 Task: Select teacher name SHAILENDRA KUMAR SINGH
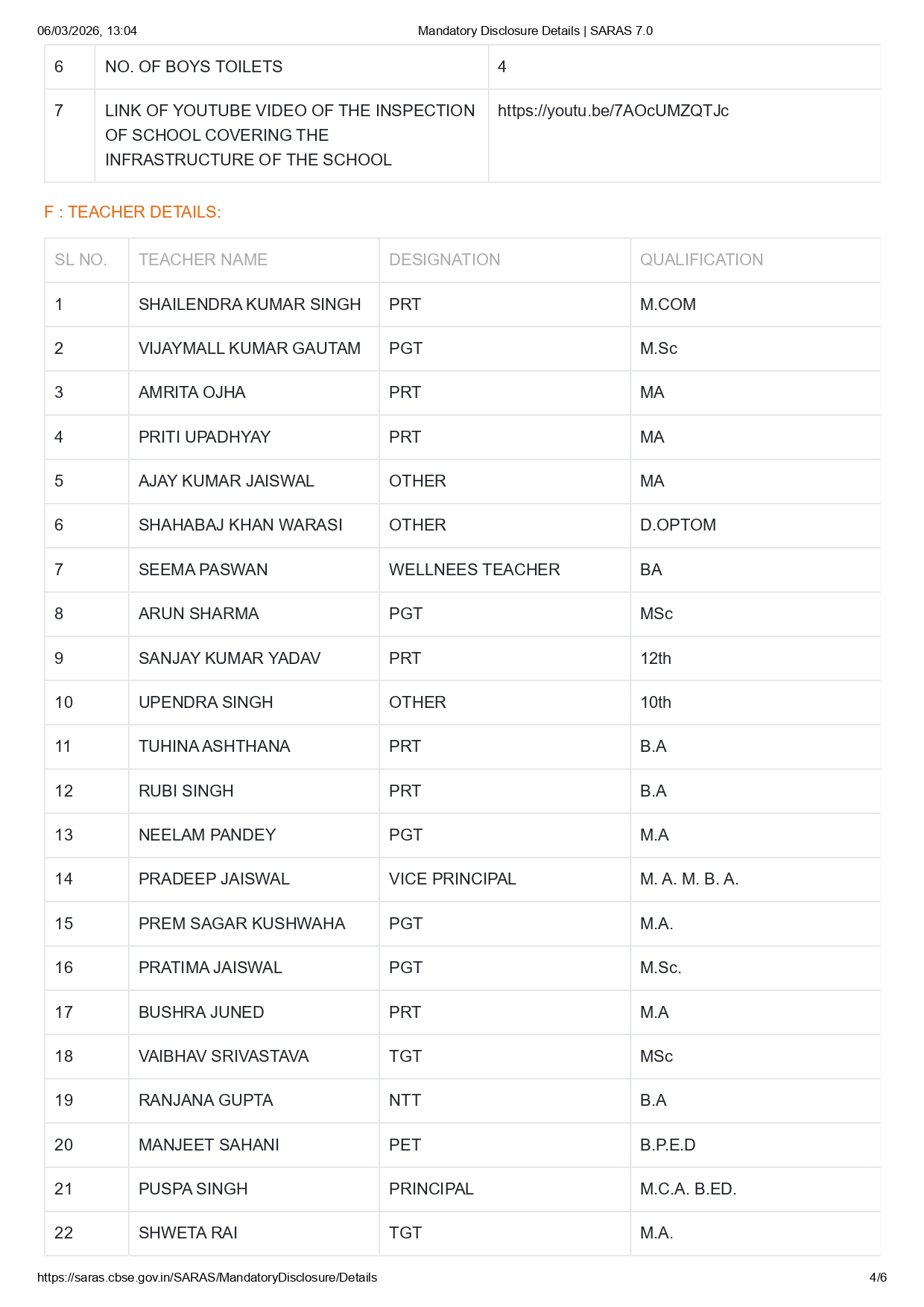click(x=250, y=305)
